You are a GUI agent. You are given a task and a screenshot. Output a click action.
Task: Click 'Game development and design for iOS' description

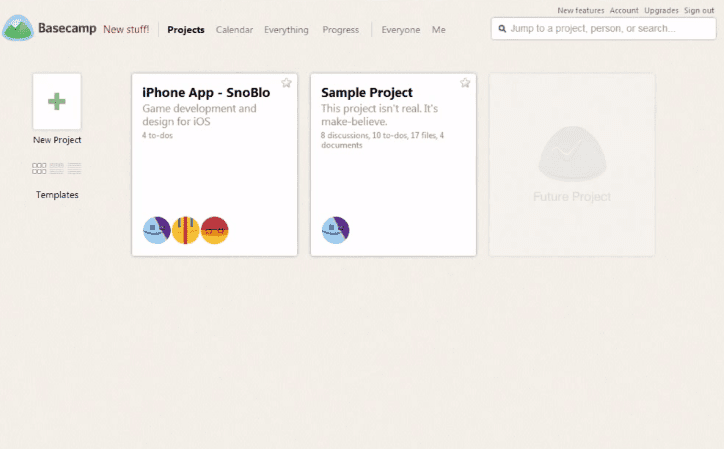[199, 115]
